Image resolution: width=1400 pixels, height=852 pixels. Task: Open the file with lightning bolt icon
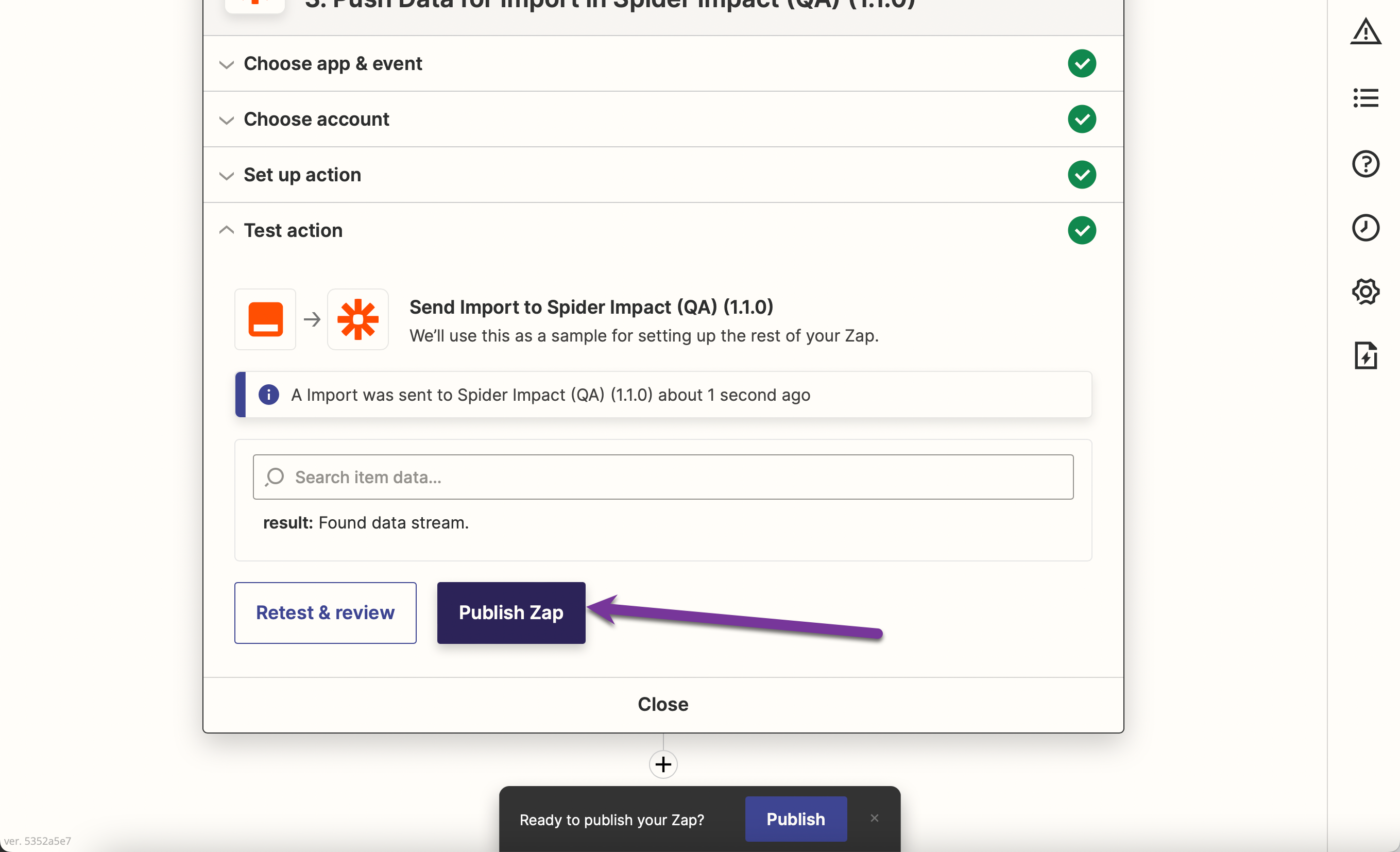click(1365, 355)
